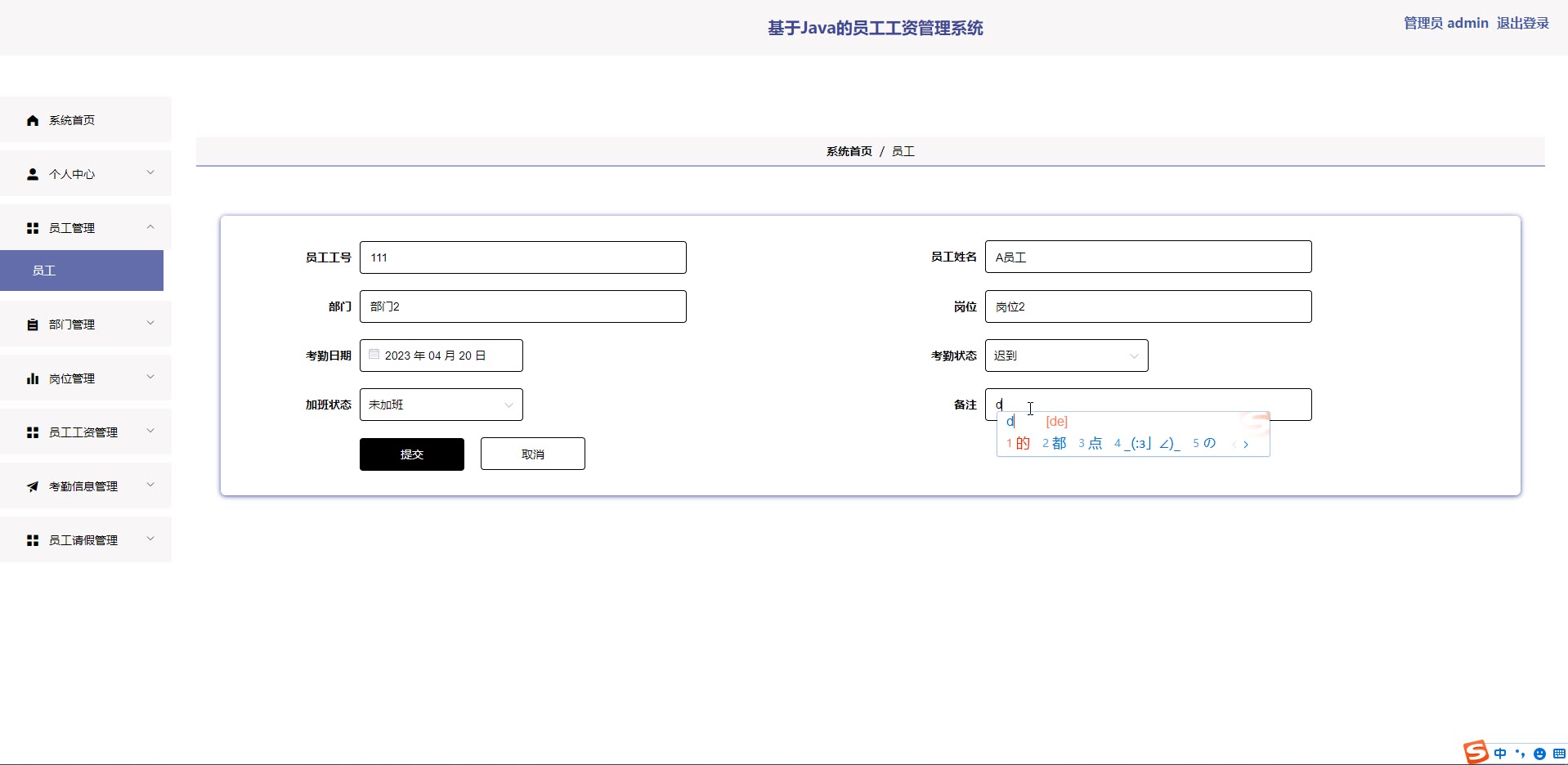Viewport: 1568px width, 765px height.
Task: Click 退出登录 to log out
Action: click(x=1523, y=23)
